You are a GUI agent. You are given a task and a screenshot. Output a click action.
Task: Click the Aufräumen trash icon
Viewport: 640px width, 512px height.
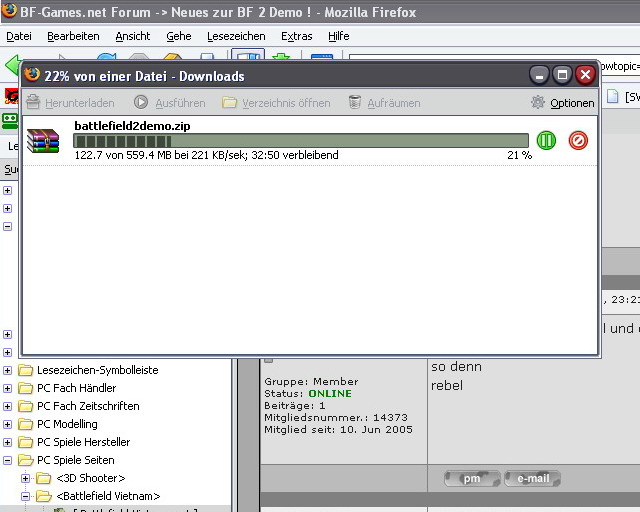[355, 102]
